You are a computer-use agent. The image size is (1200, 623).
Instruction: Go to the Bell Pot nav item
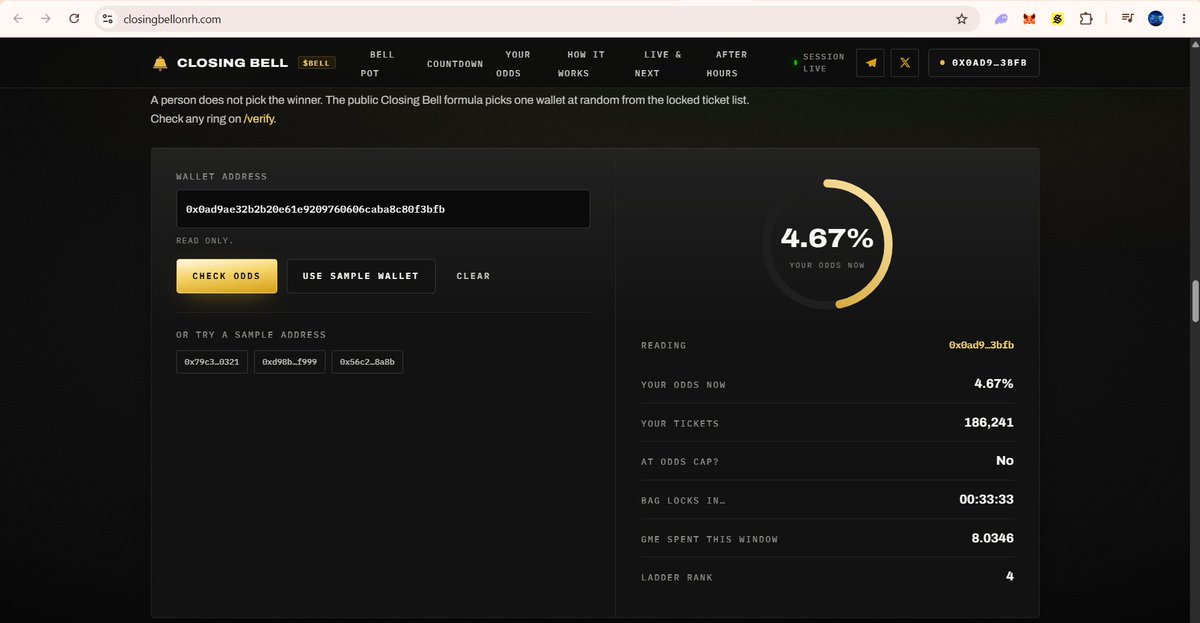click(x=377, y=63)
